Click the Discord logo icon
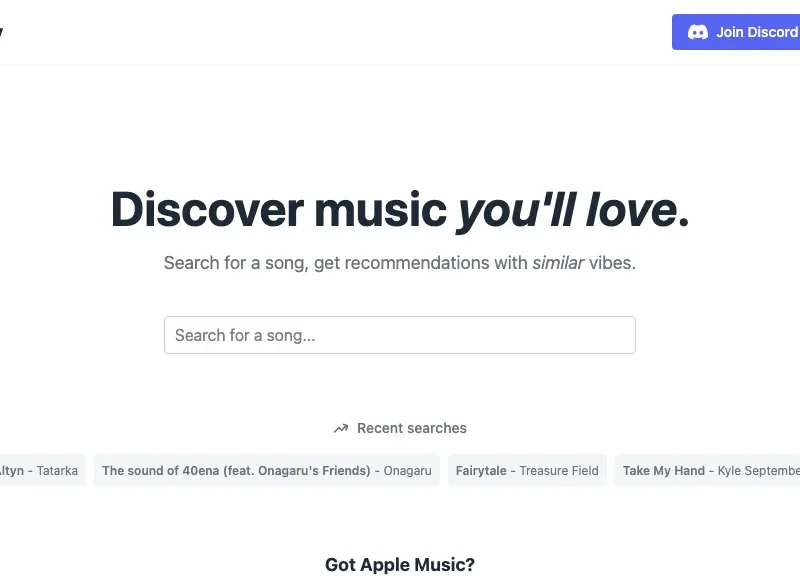The image size is (800, 576). click(697, 32)
